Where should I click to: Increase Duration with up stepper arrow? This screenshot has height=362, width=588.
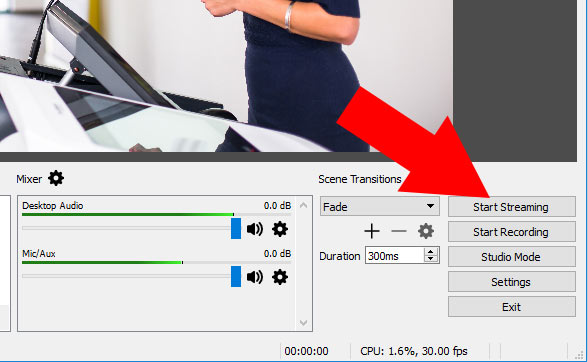tap(431, 252)
